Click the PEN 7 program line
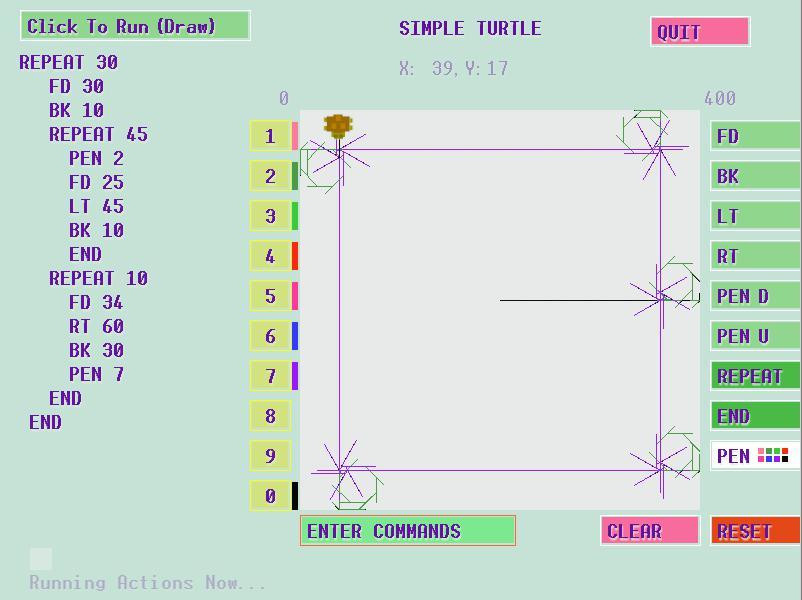 (x=96, y=374)
